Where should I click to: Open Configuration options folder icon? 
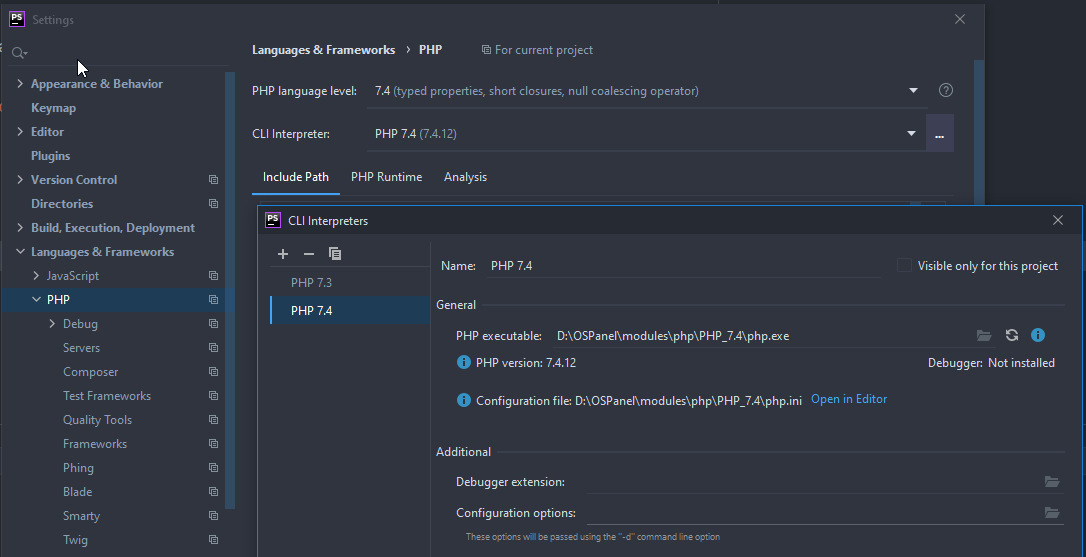click(x=1052, y=513)
